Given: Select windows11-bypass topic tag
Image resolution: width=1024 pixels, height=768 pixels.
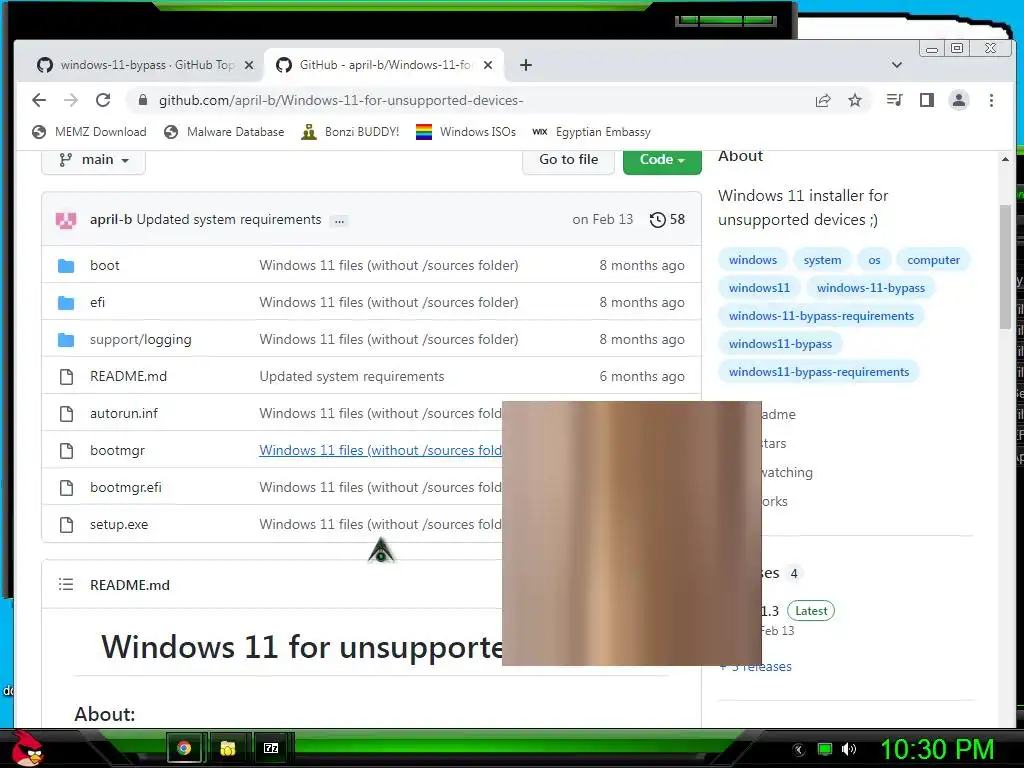Looking at the screenshot, I should tap(780, 344).
